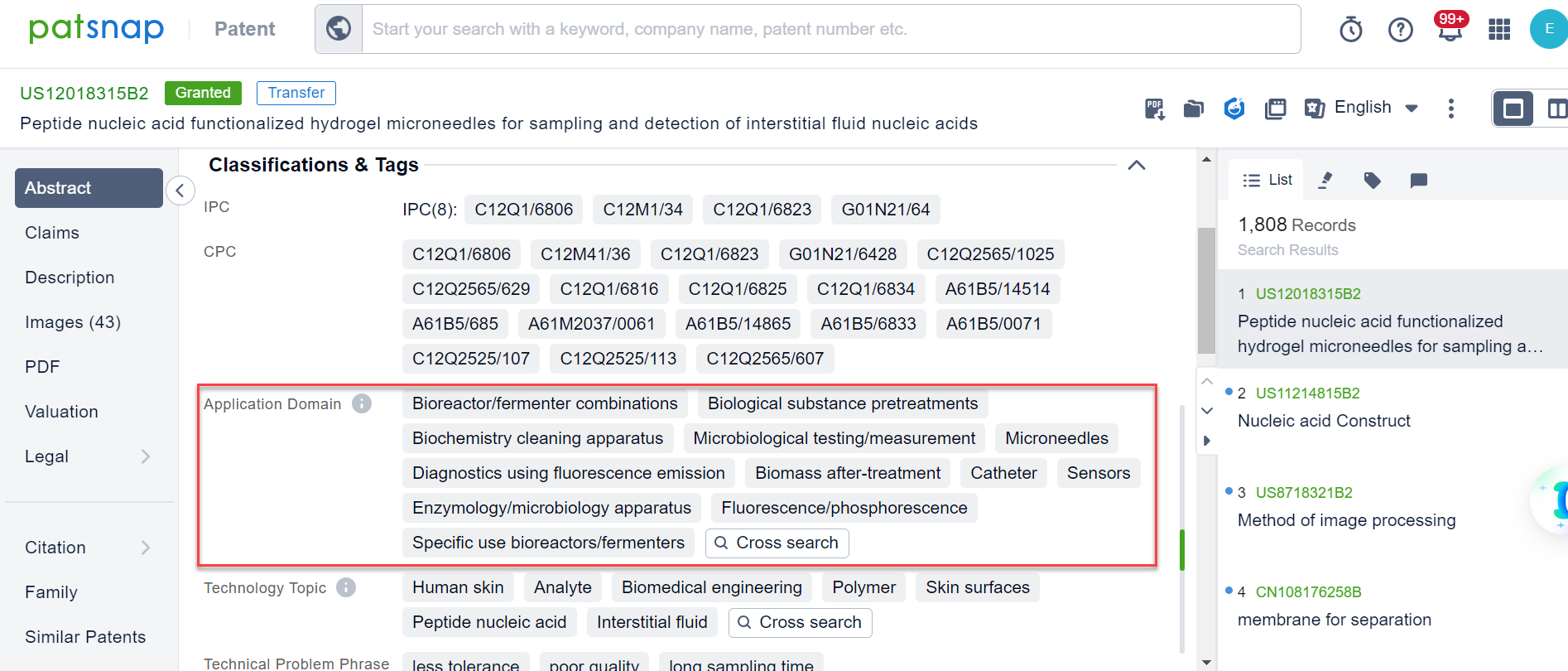Viewport: 1568px width, 671px height.
Task: Collapse the left navigation sidebar
Action: (x=180, y=191)
